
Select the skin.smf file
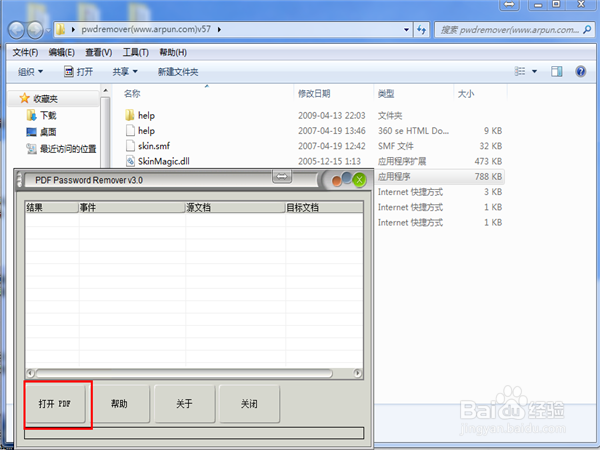pos(313,146)
